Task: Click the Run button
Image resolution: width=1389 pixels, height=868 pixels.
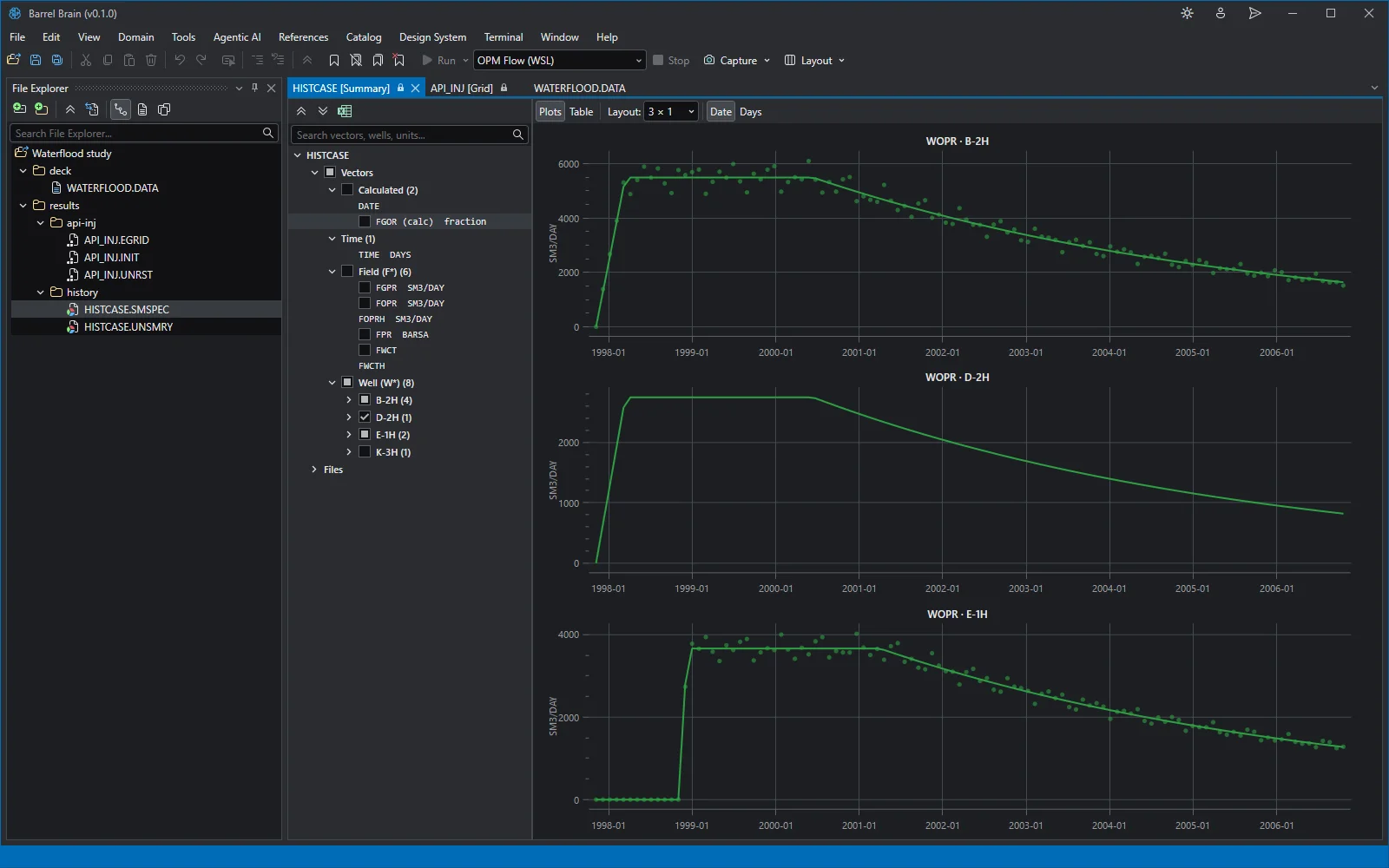Action: tap(440, 60)
